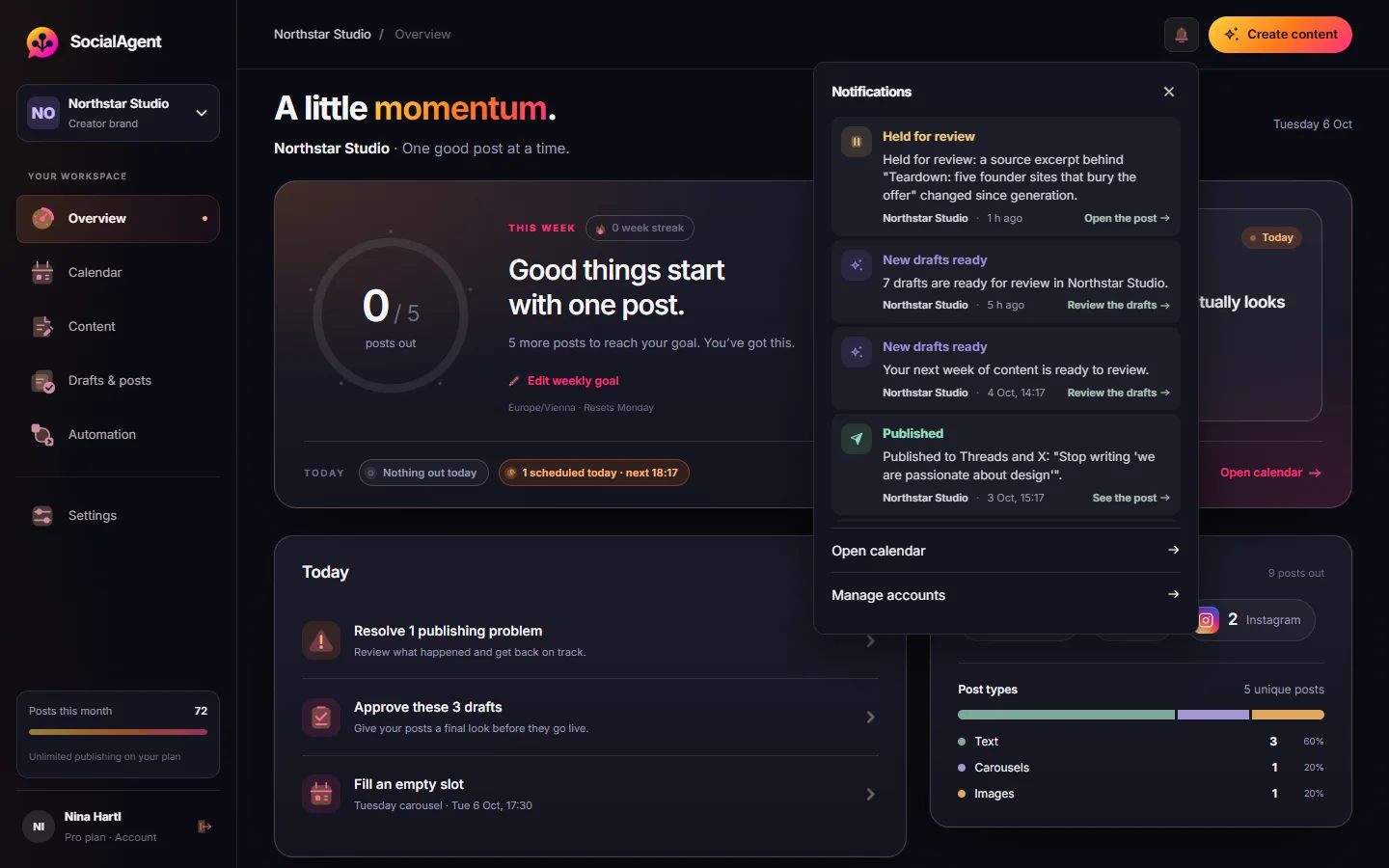Click the Drafts & posts sidebar icon
Image resolution: width=1389 pixels, height=868 pixels.
coord(42,381)
